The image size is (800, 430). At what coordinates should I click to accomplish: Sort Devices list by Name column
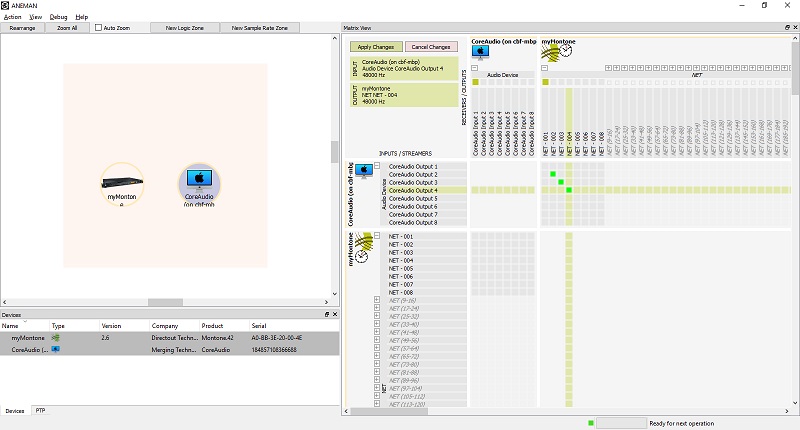(24, 325)
